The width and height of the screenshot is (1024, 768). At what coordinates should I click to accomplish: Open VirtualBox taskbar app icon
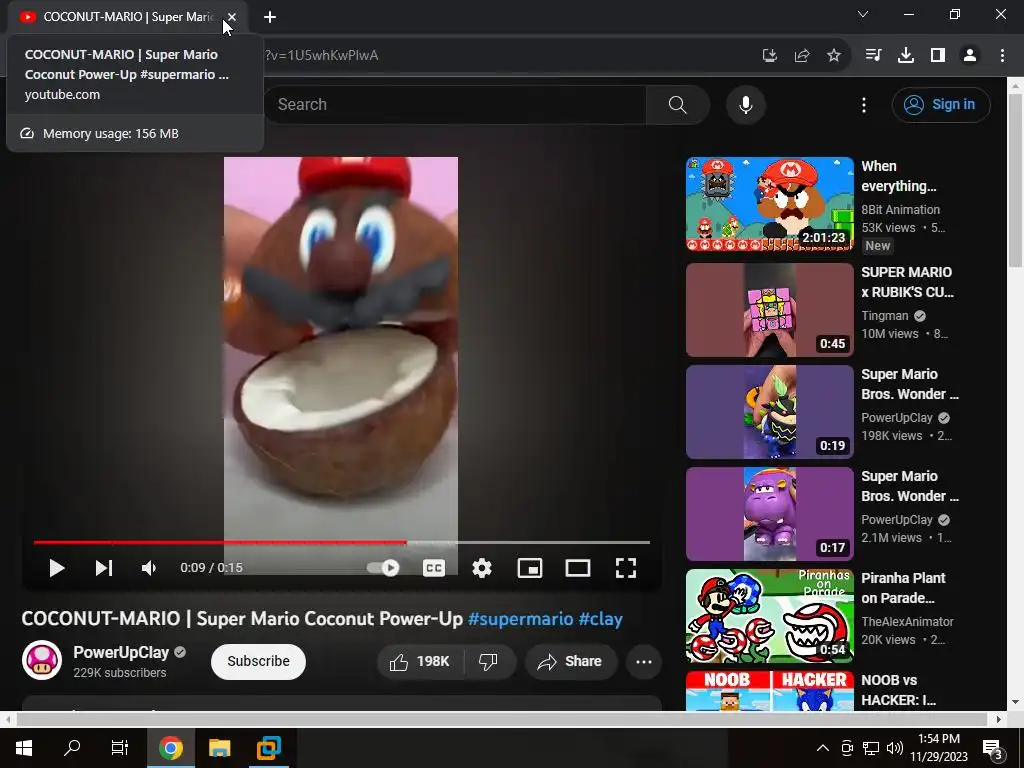(x=268, y=748)
